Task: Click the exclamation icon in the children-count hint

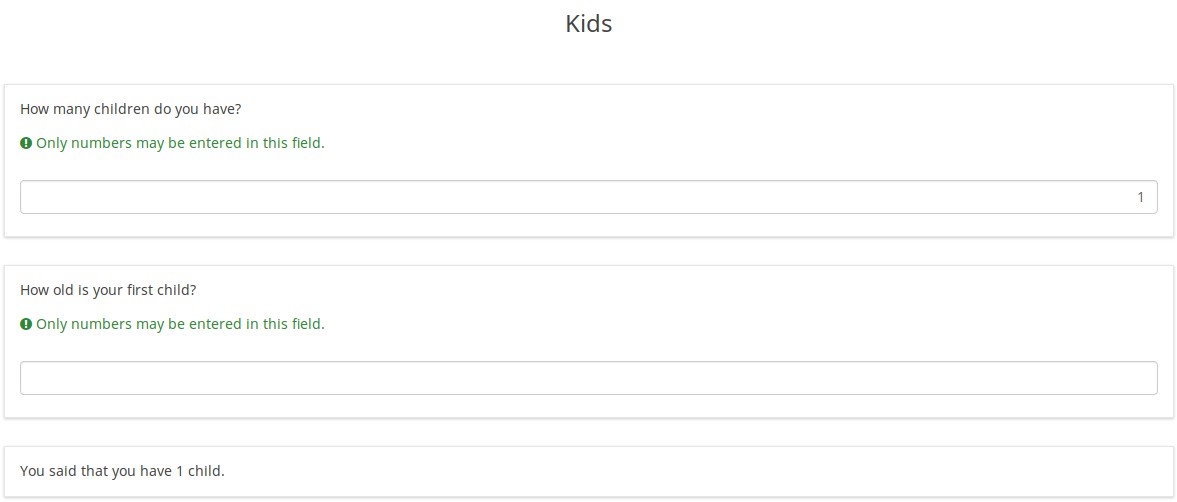Action: point(26,143)
